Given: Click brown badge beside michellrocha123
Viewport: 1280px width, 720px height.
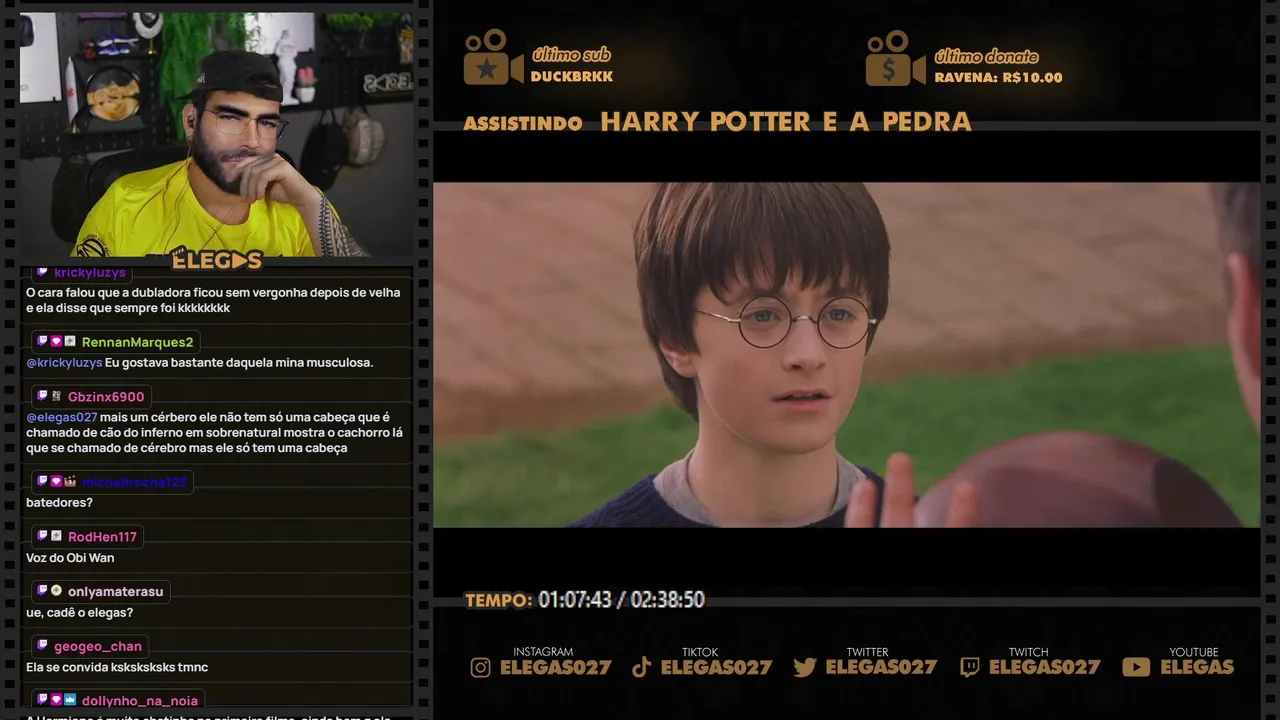Looking at the screenshot, I should click(x=70, y=481).
